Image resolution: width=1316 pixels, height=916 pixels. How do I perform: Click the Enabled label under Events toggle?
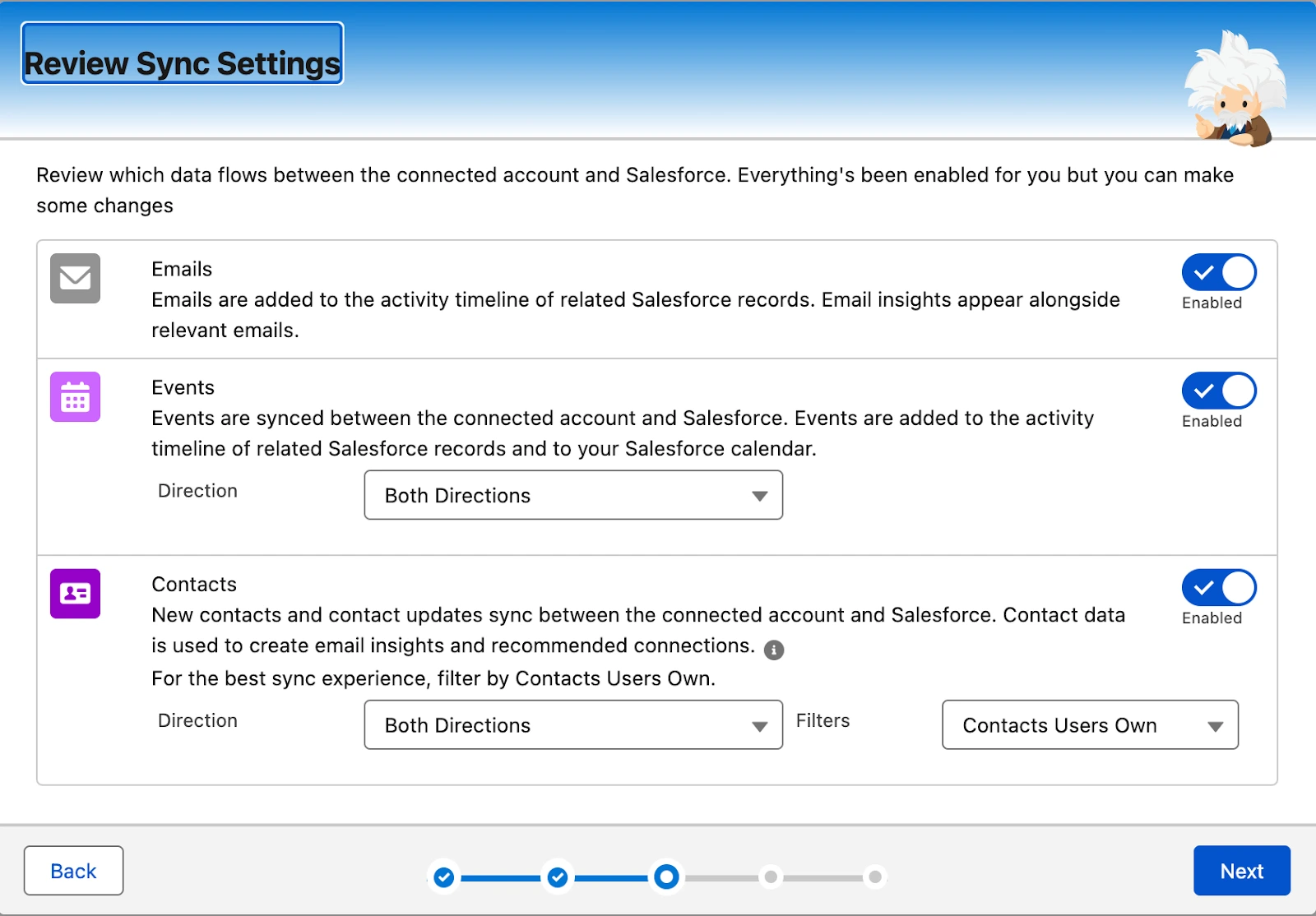pyautogui.click(x=1212, y=421)
